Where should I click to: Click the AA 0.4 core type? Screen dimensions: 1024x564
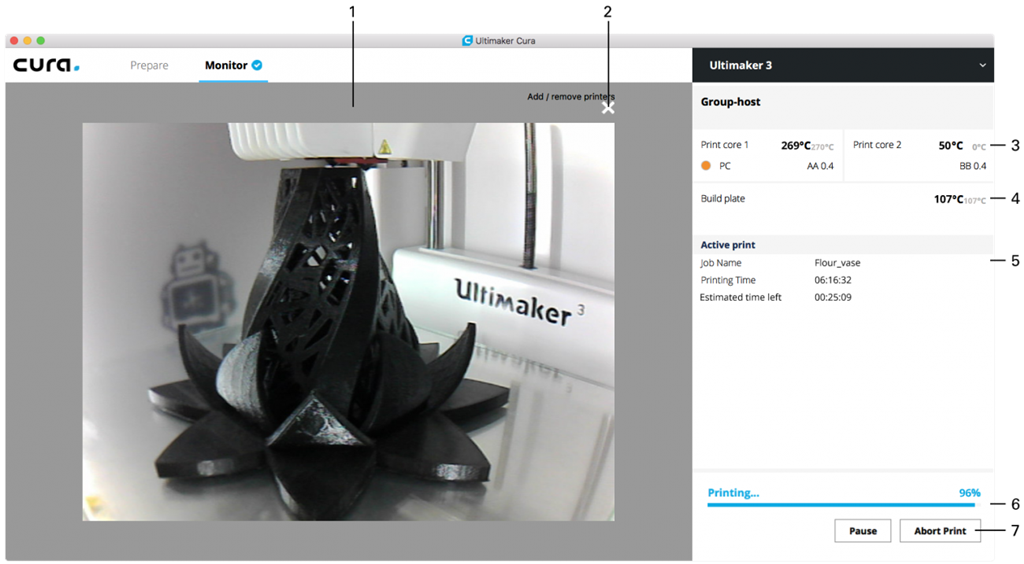[x=820, y=166]
